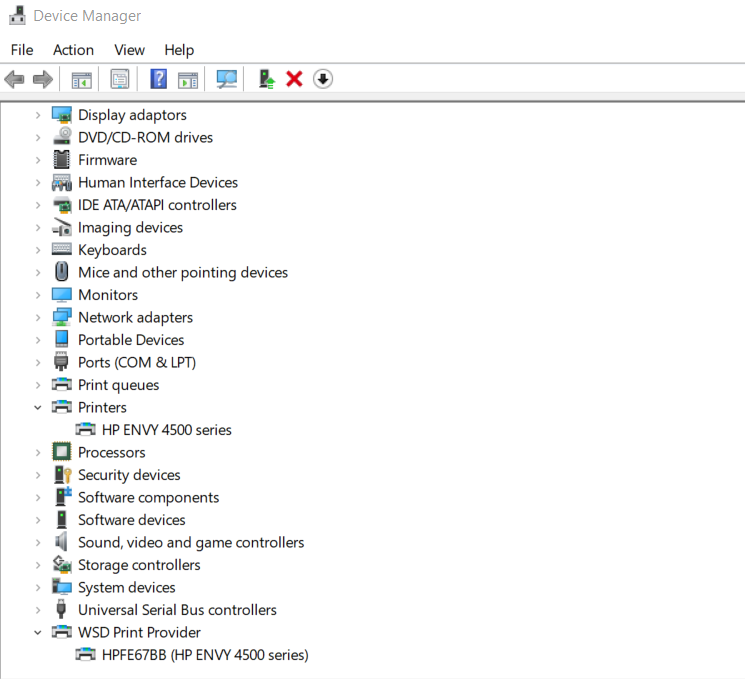This screenshot has width=745, height=679.
Task: Collapse the WSD Print Provider node
Action: pos(38,632)
